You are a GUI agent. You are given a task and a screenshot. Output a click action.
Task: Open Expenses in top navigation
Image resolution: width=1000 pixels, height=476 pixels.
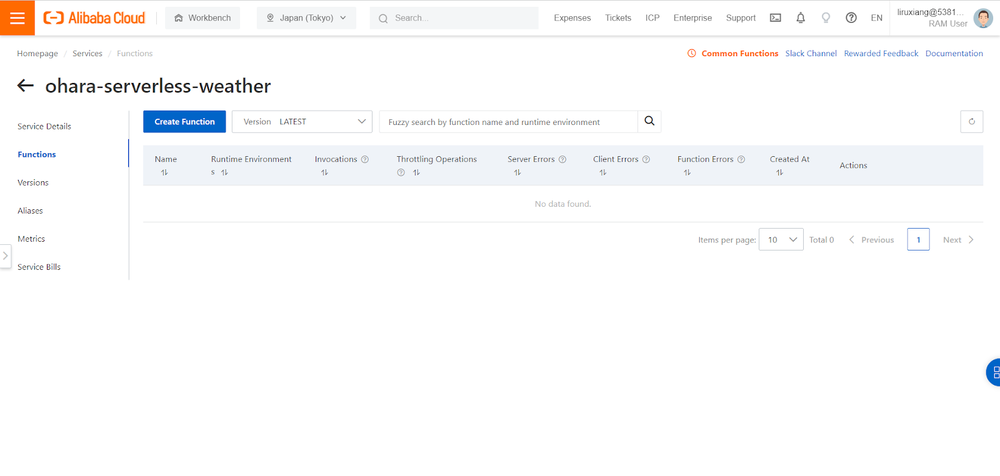coord(572,18)
